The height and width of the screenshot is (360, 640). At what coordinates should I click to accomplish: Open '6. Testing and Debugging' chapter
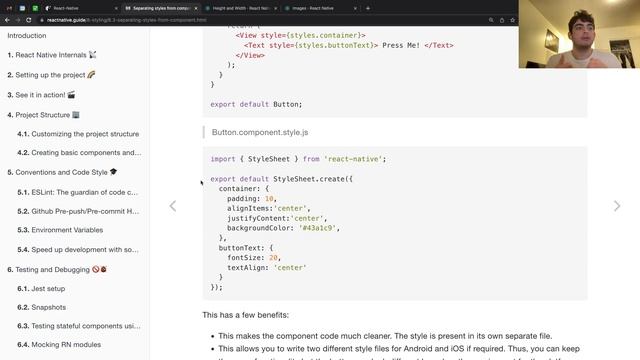click(x=57, y=269)
